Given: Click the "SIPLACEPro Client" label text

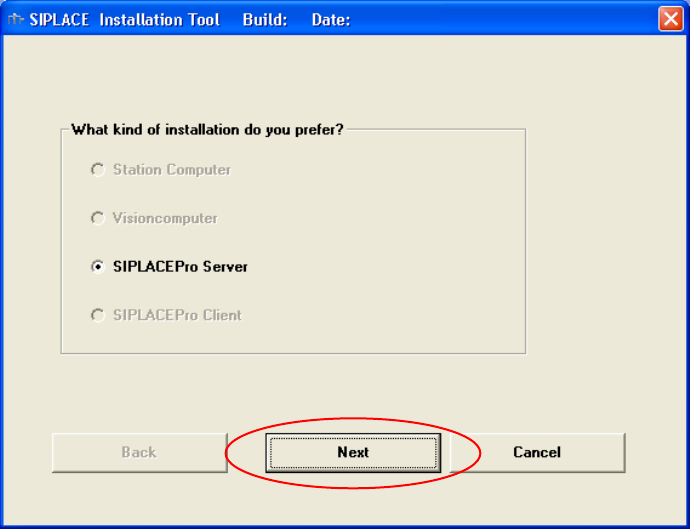Looking at the screenshot, I should pos(177,315).
